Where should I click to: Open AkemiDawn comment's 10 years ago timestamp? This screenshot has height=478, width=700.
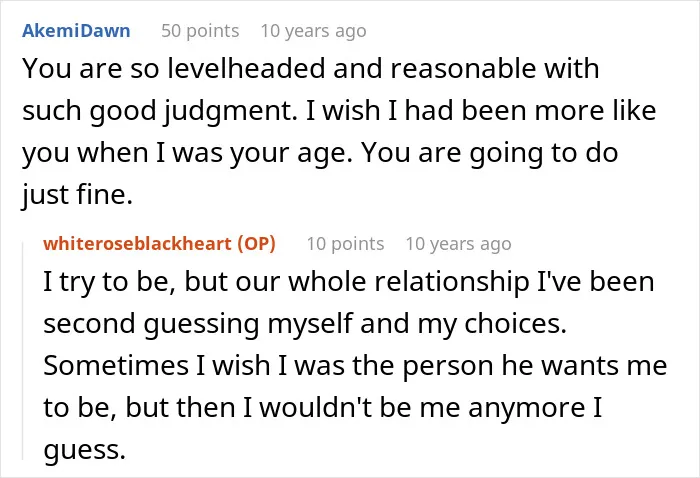tap(313, 31)
